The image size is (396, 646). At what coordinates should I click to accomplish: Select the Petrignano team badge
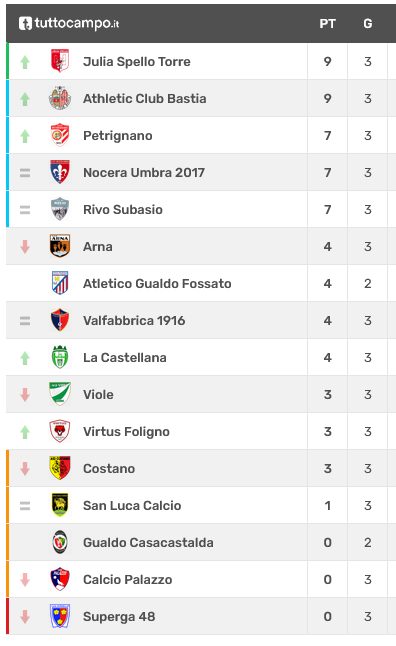[60, 135]
